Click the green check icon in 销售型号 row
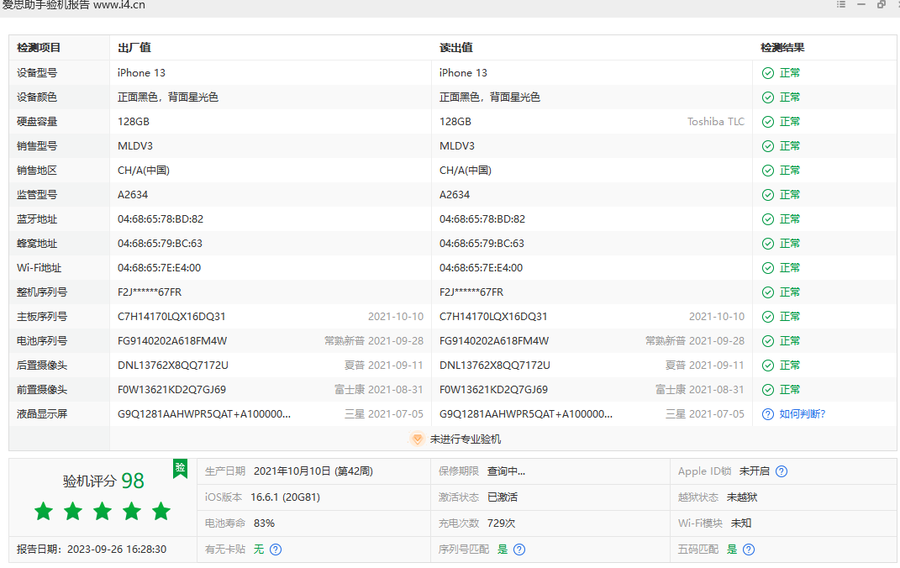900x568 pixels. (767, 146)
